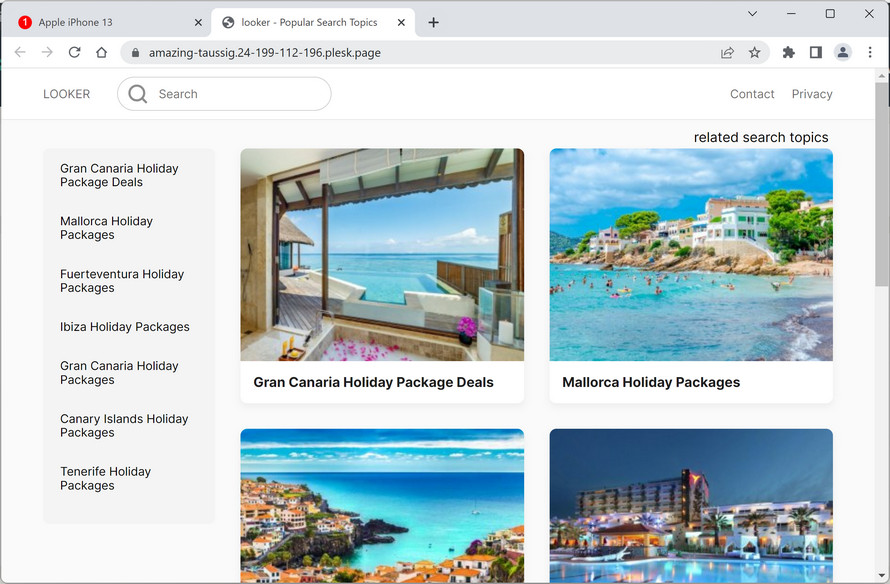Click the night resort pool card image
This screenshot has width=890, height=584.
(691, 506)
